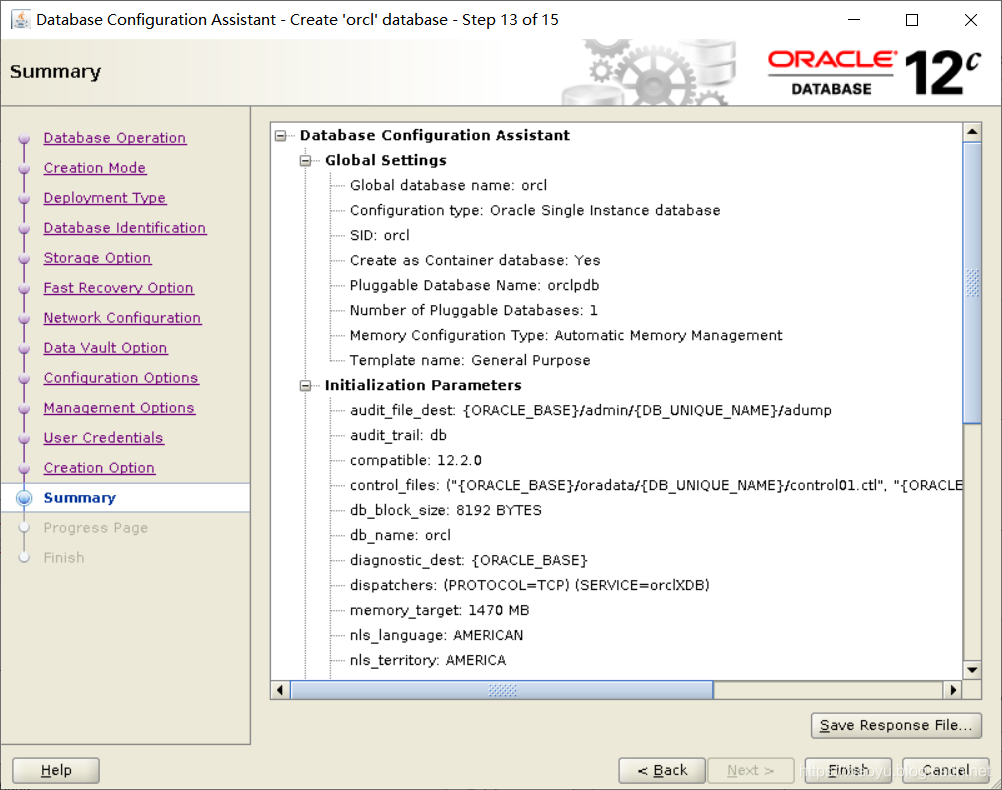Click the vertical scrollbar up arrow
The height and width of the screenshot is (790, 1002).
[972, 132]
